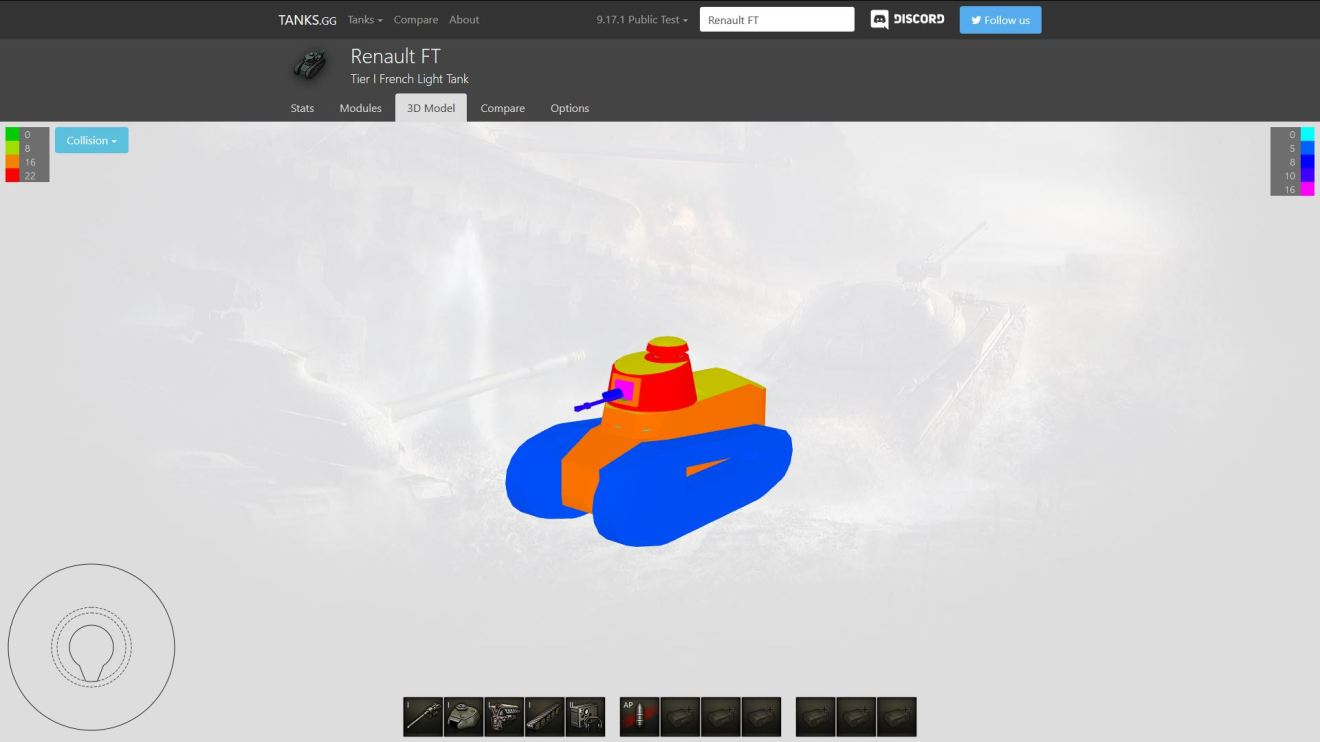Click the last empty slot at bottom right
This screenshot has width=1320, height=742.
[896, 717]
